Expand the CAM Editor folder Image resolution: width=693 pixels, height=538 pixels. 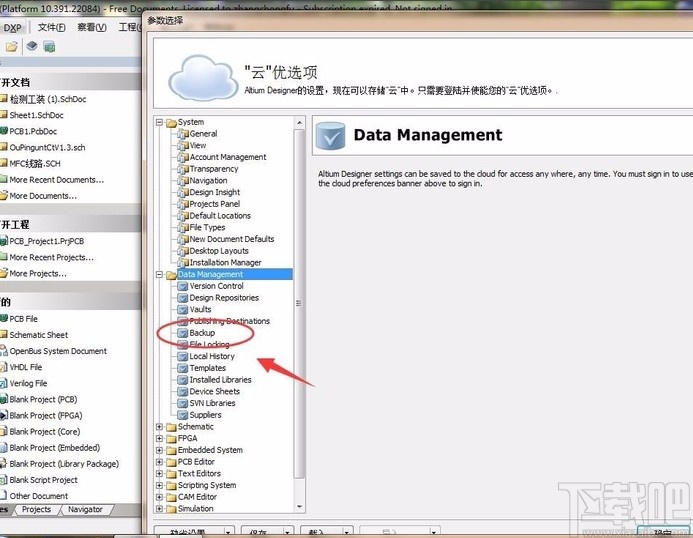point(160,497)
